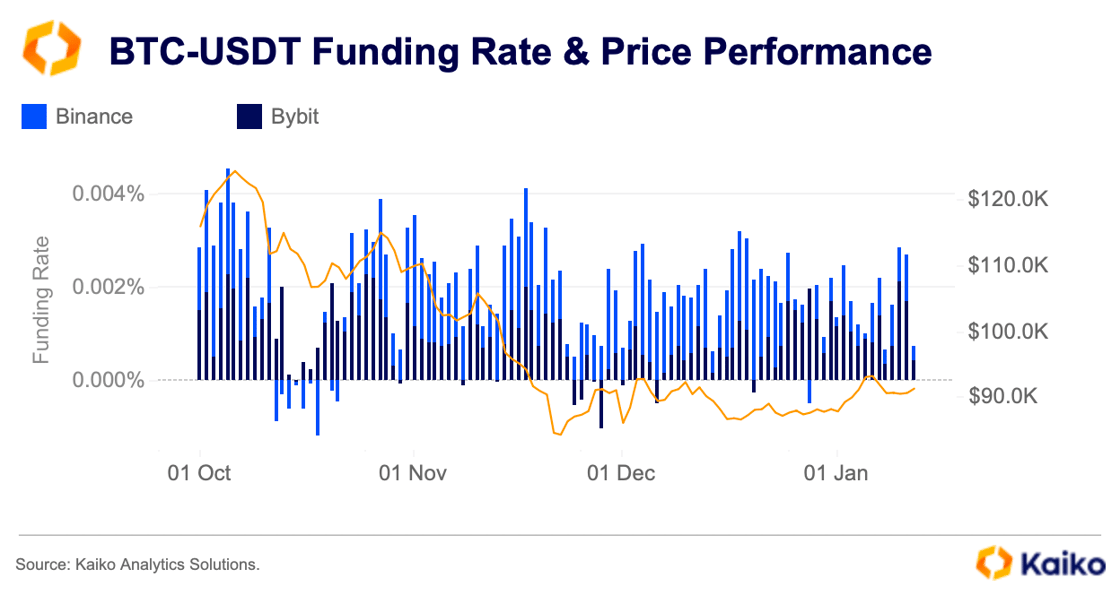Click the $90.0K price axis label
Image resolution: width=1120 pixels, height=595 pixels.
tap(1007, 397)
